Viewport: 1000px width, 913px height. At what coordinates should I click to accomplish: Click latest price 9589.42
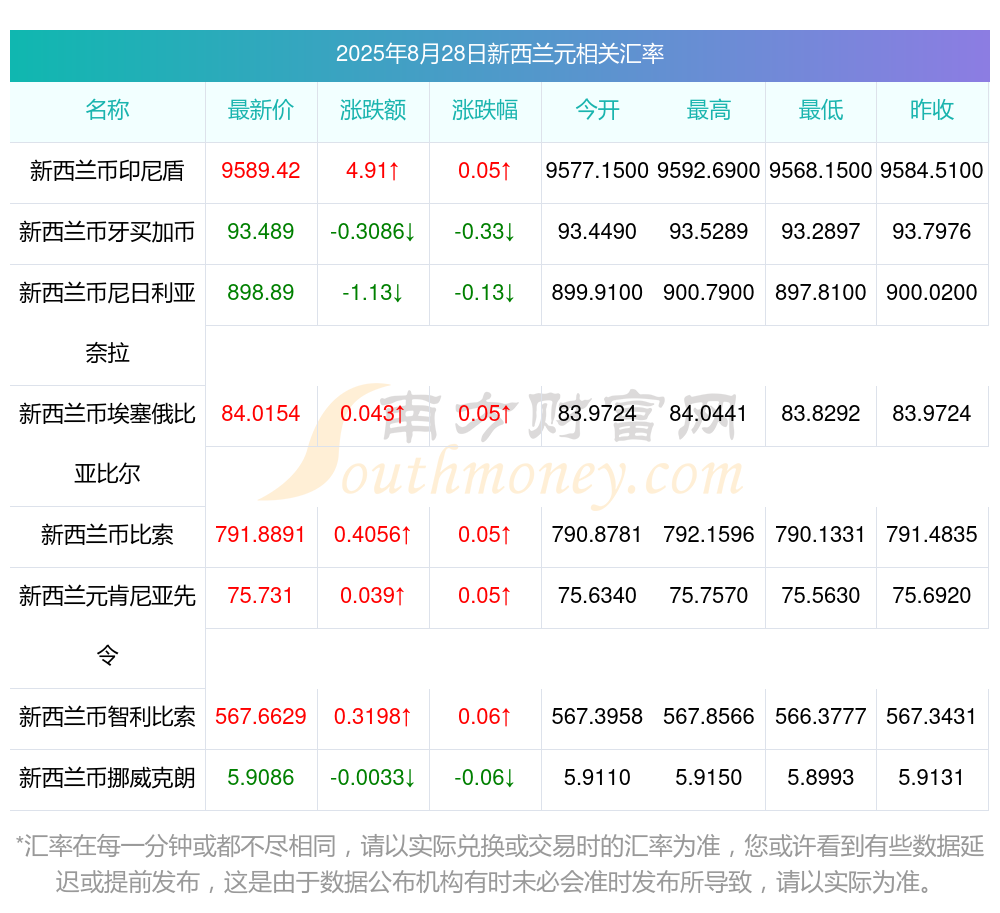click(261, 171)
